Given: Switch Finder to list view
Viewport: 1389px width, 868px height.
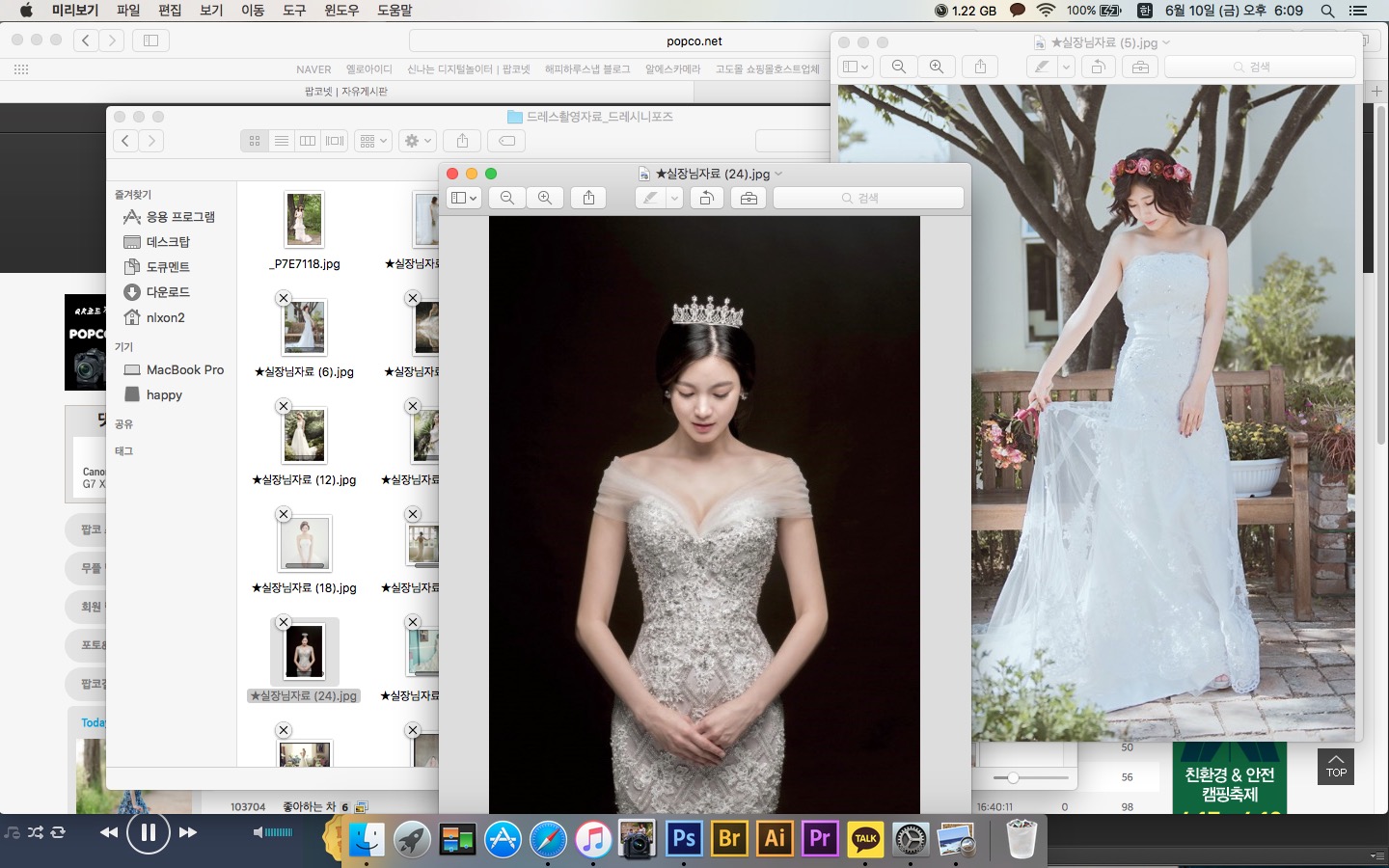Looking at the screenshot, I should click(282, 141).
